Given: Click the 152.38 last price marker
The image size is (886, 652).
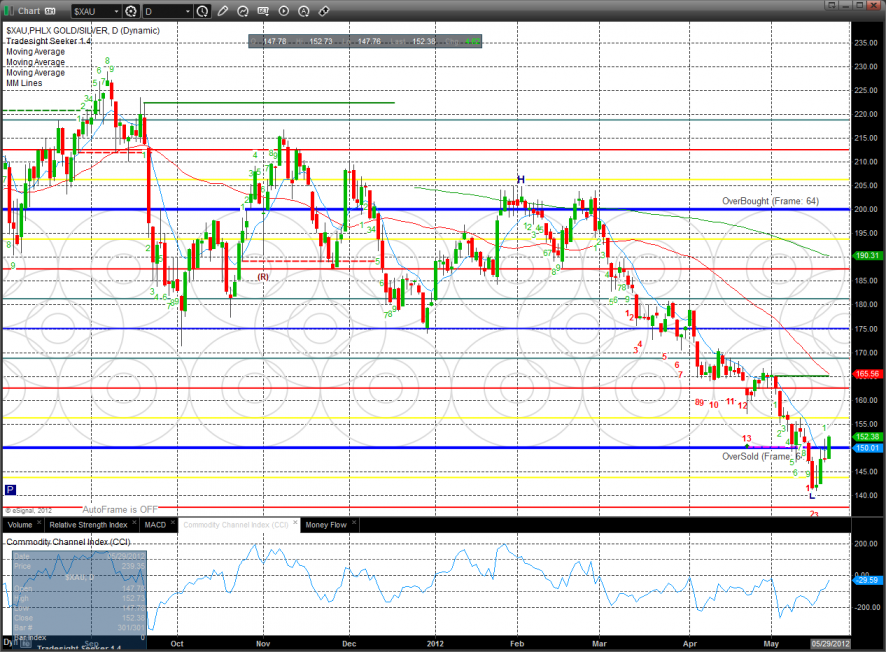Looking at the screenshot, I should click(x=867, y=437).
